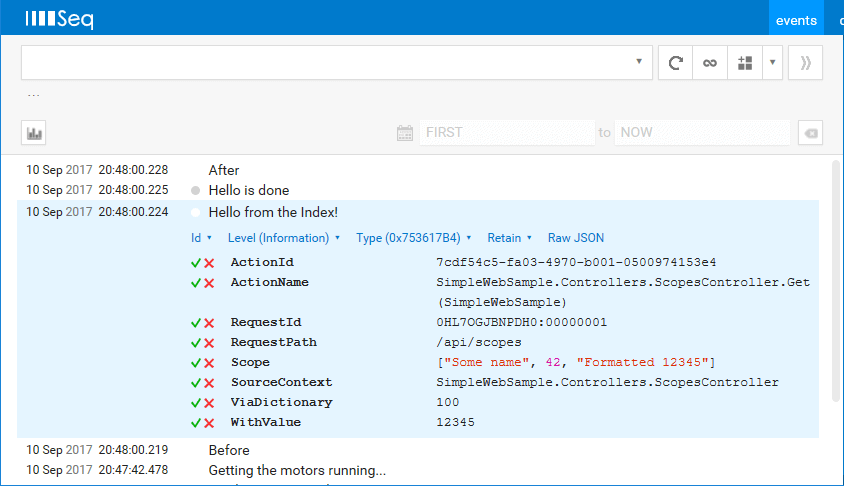844x486 pixels.
Task: Click the SourceContext property name
Action: coord(282,382)
